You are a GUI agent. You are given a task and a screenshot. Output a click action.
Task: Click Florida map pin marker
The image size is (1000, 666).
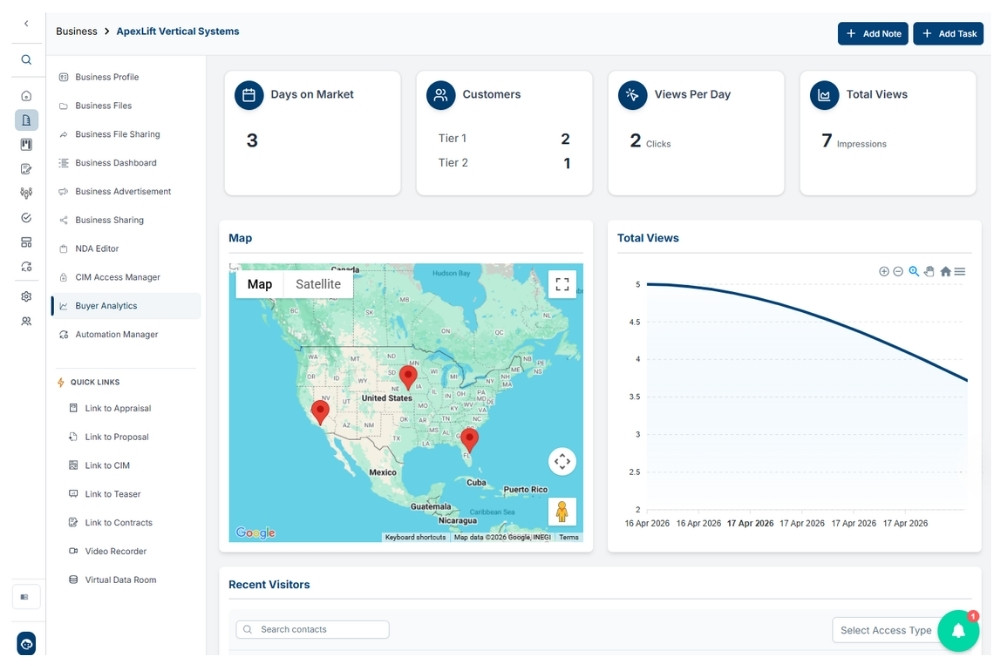pyautogui.click(x=469, y=440)
